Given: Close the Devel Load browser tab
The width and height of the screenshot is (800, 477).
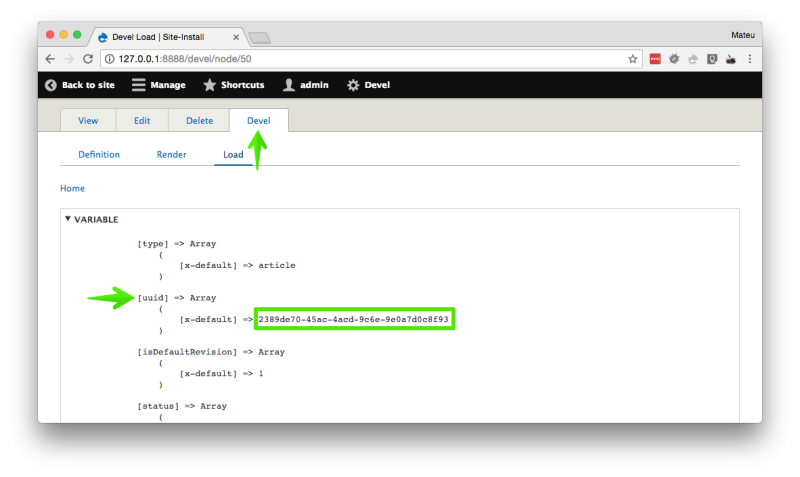Looking at the screenshot, I should (x=236, y=37).
